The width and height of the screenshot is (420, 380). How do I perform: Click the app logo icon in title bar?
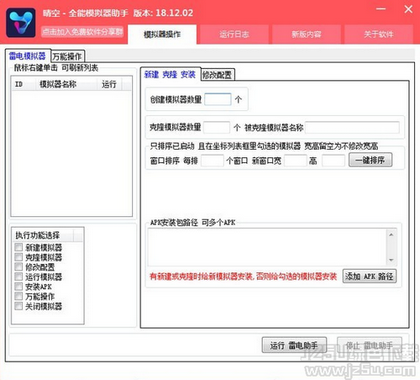pos(21,23)
